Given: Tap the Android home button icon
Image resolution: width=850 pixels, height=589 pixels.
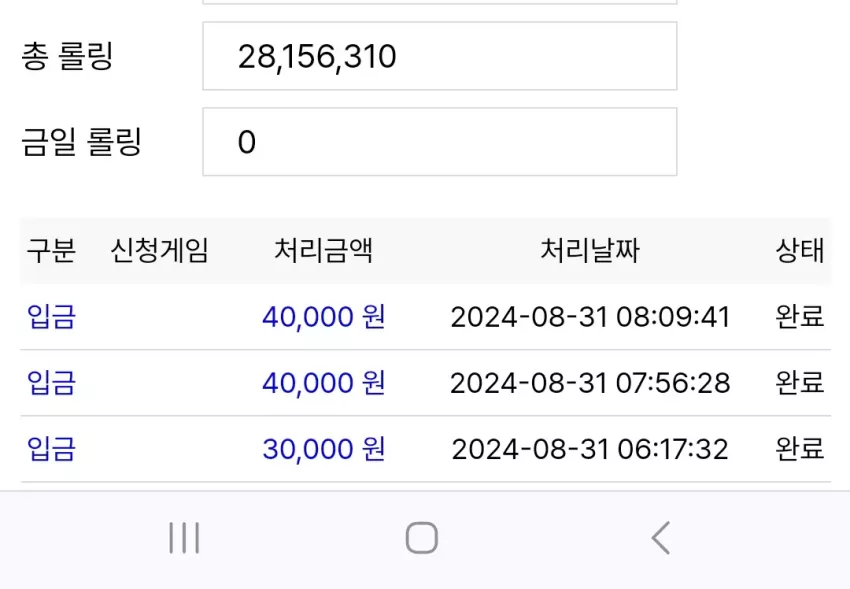Looking at the screenshot, I should pos(422,538).
